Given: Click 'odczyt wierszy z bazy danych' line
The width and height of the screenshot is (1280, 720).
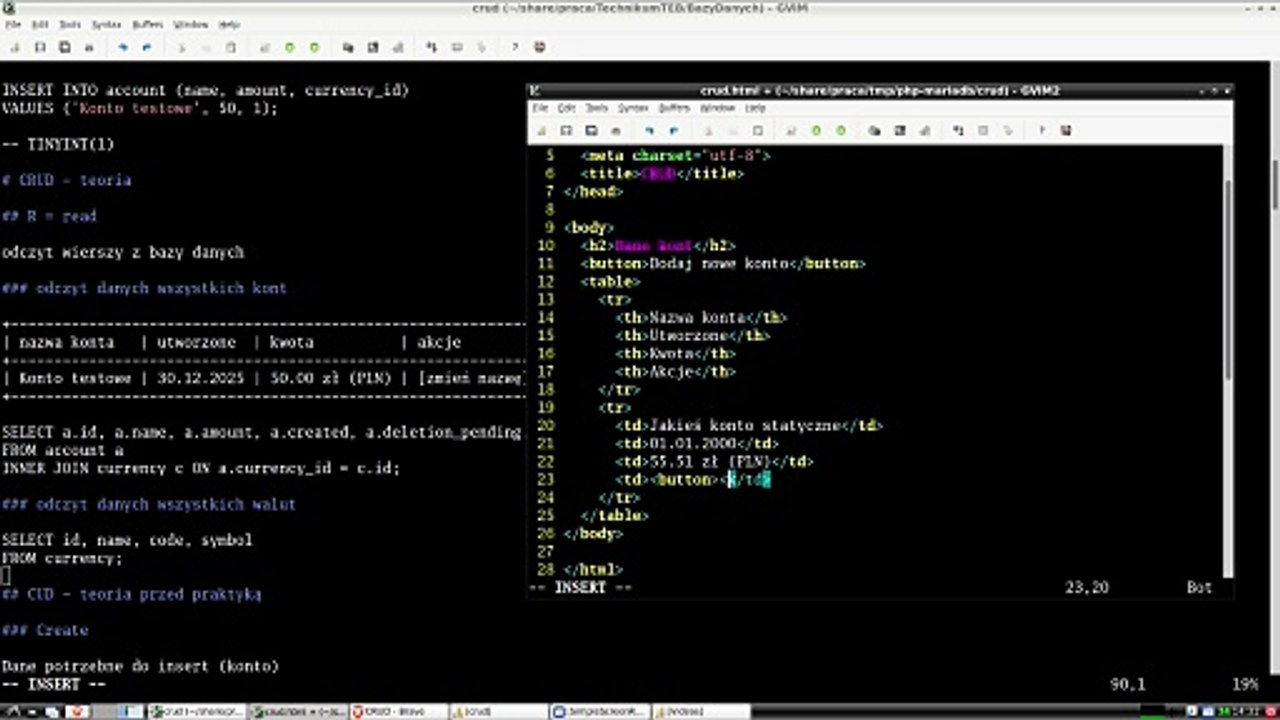Looking at the screenshot, I should (123, 252).
